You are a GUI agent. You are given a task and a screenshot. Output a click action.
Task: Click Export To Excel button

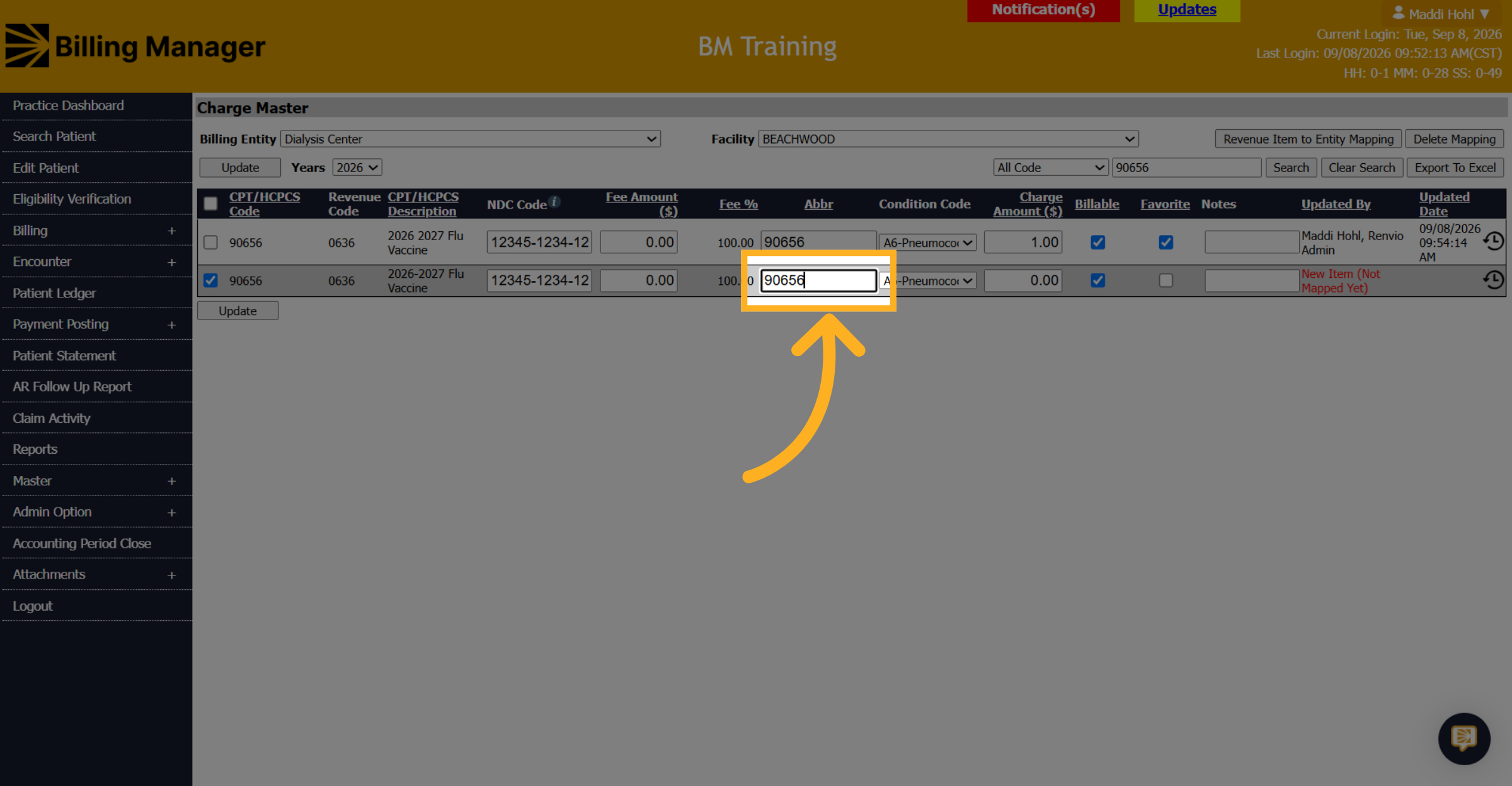point(1455,168)
